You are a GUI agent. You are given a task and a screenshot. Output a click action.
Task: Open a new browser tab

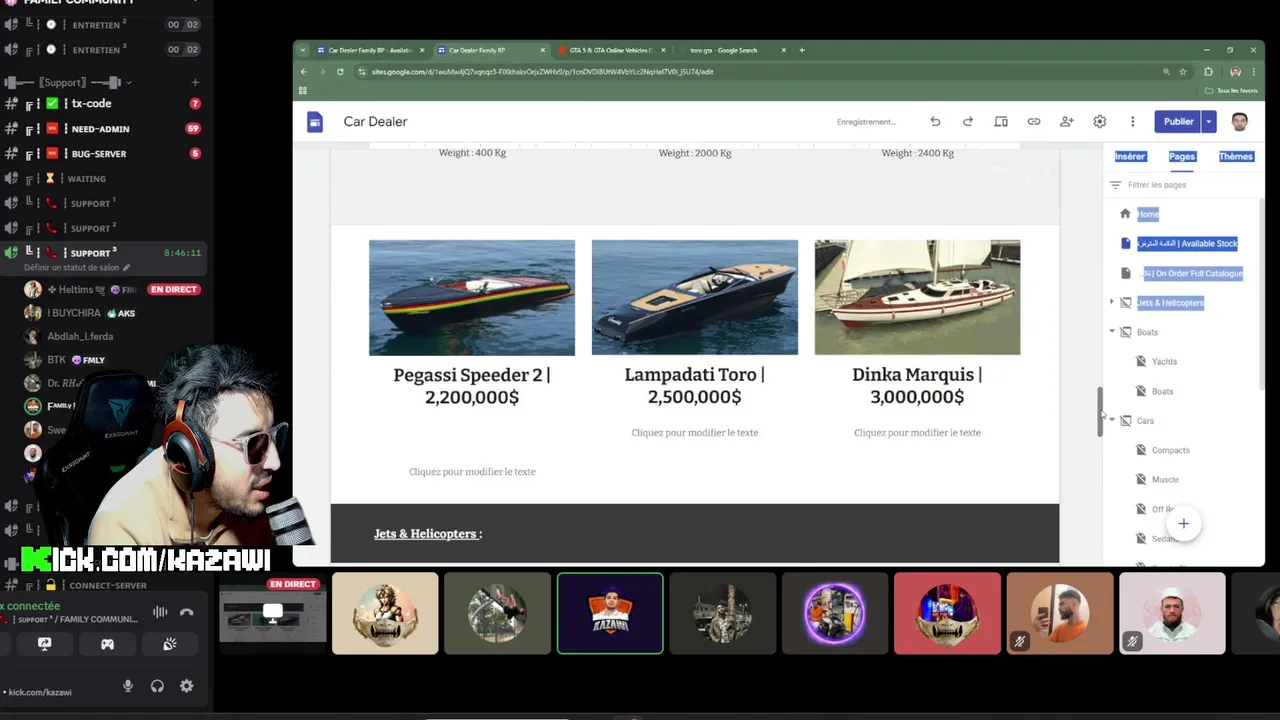click(802, 50)
